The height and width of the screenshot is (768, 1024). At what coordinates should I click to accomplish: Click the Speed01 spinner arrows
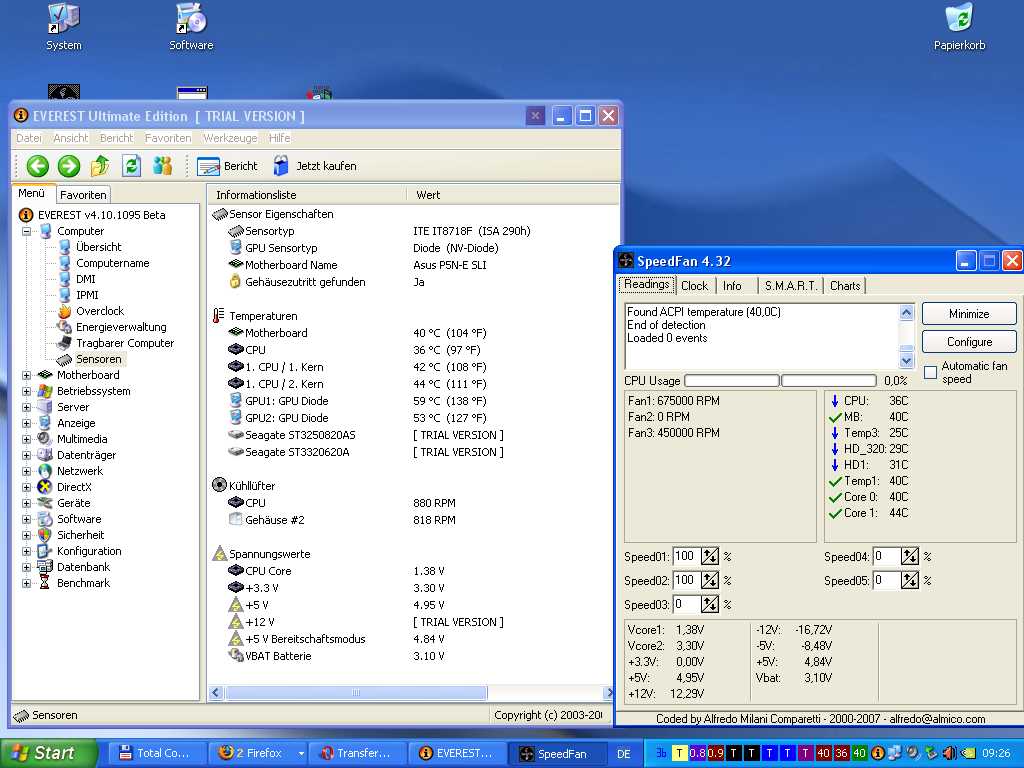click(710, 556)
